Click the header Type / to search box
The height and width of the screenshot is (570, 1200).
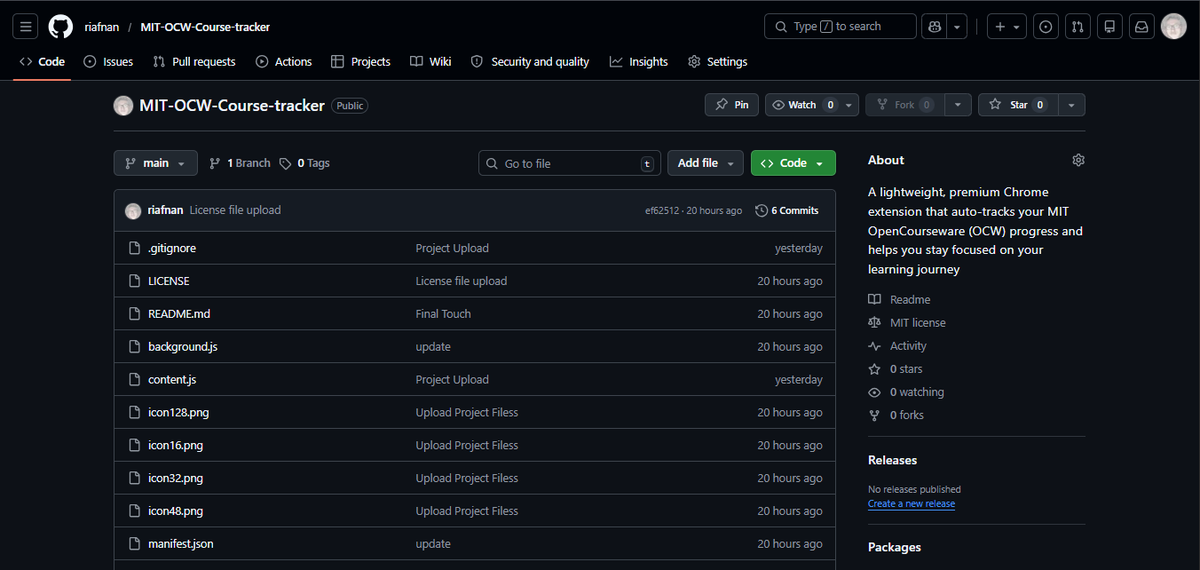tap(840, 27)
